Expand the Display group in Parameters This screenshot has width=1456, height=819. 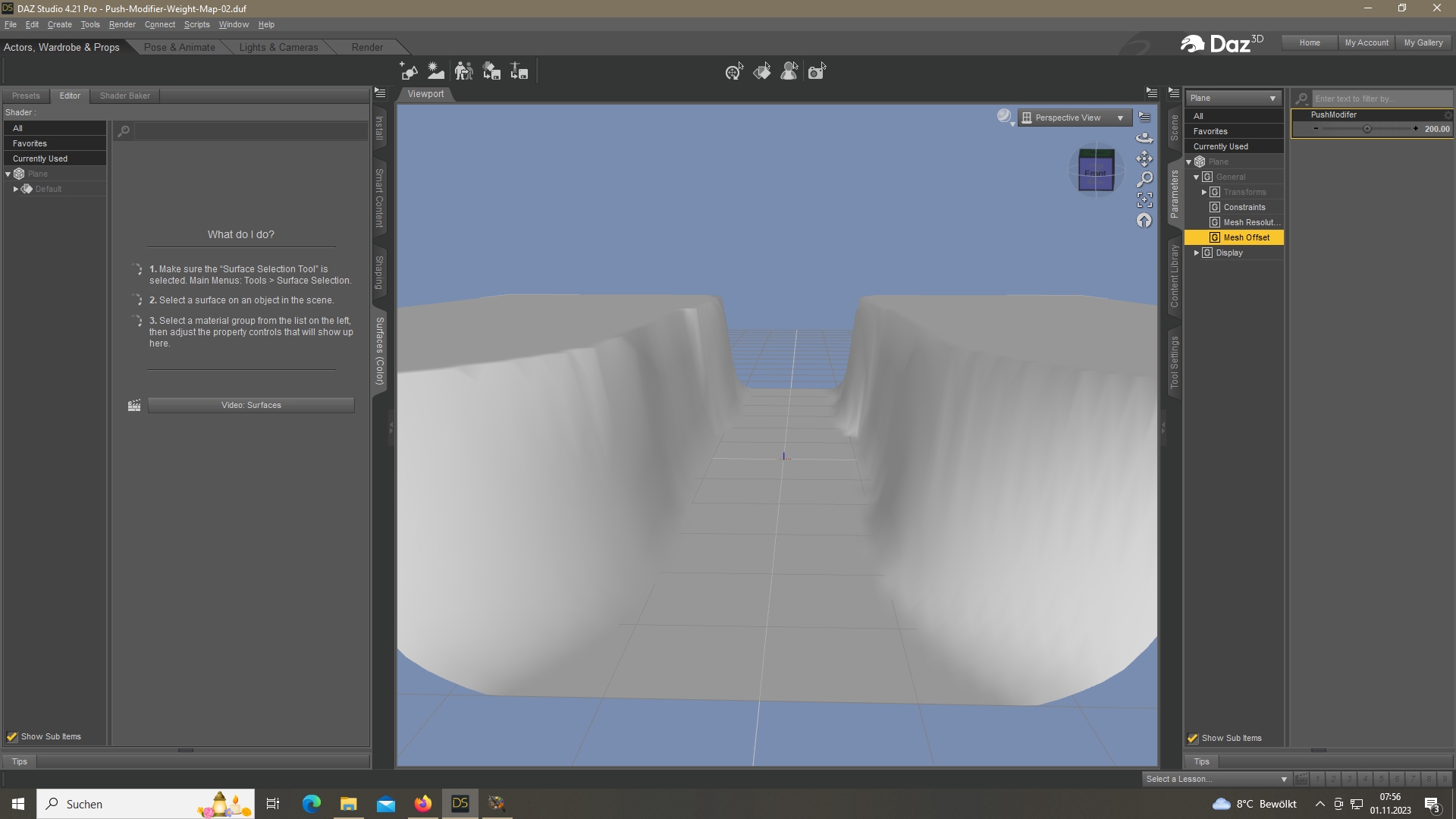(x=1197, y=253)
